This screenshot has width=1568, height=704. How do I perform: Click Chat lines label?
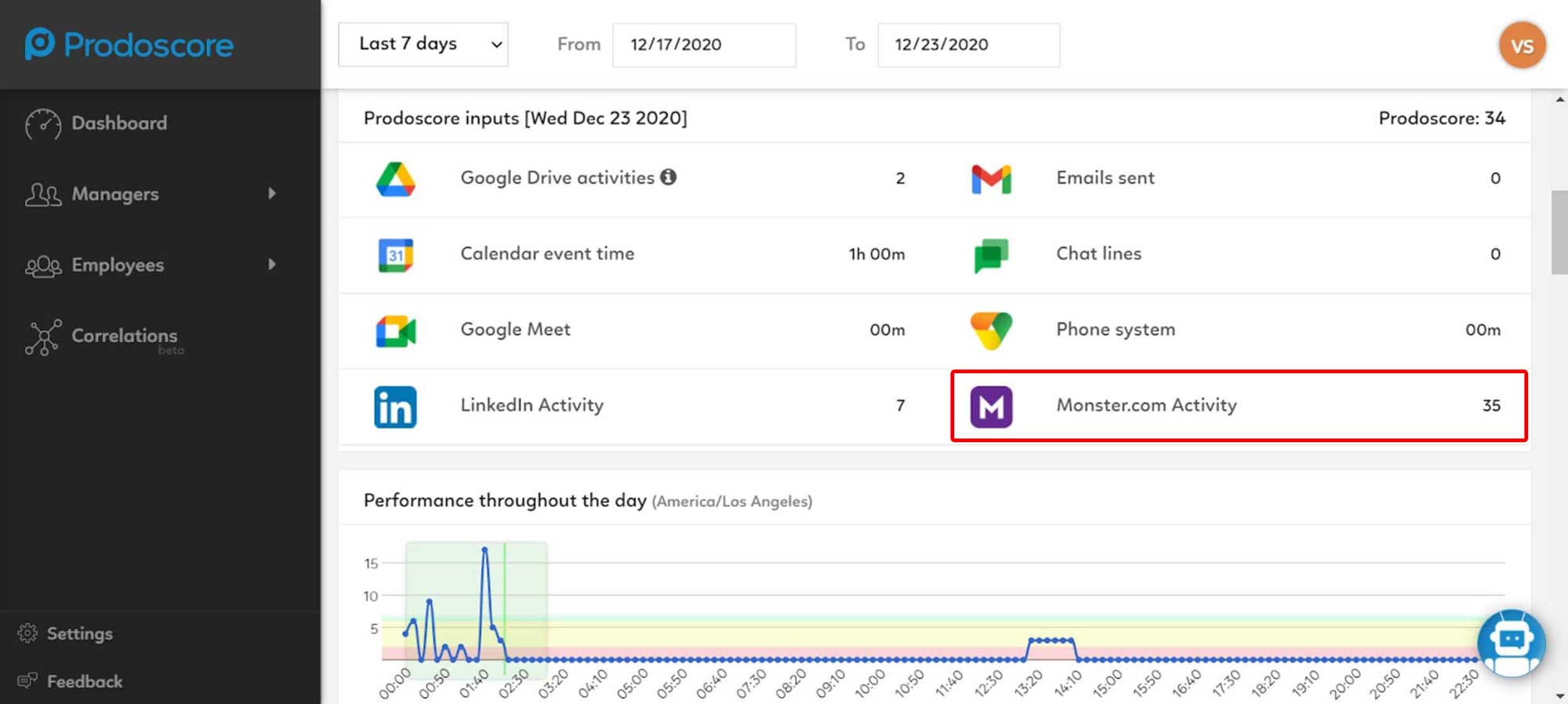point(1098,253)
